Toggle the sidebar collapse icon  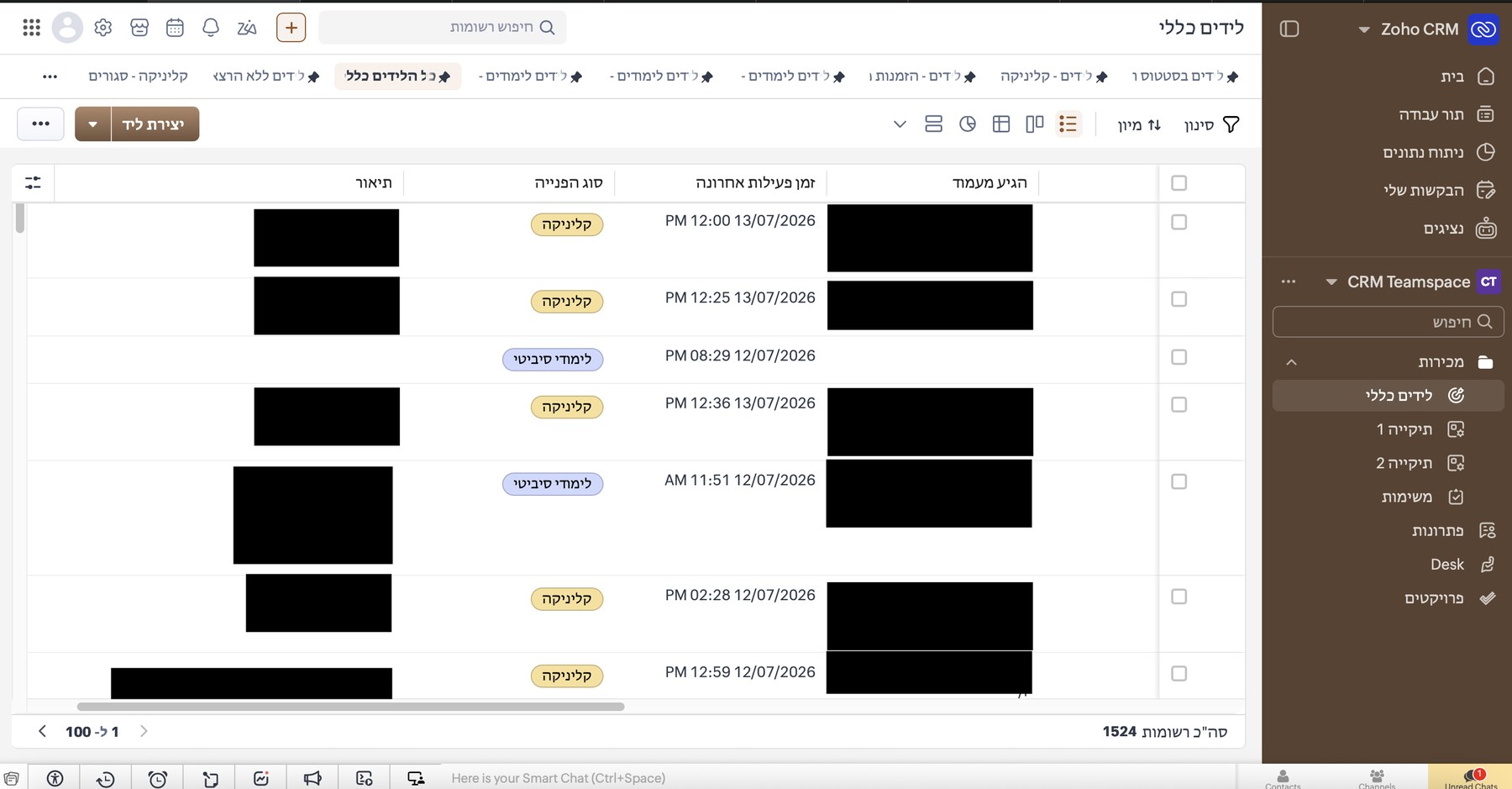pyautogui.click(x=1289, y=29)
